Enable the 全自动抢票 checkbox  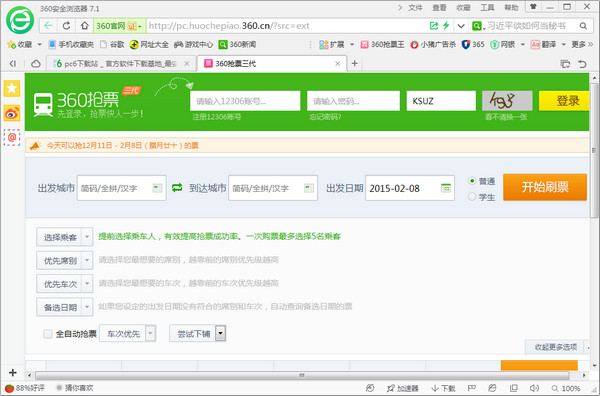[x=47, y=334]
